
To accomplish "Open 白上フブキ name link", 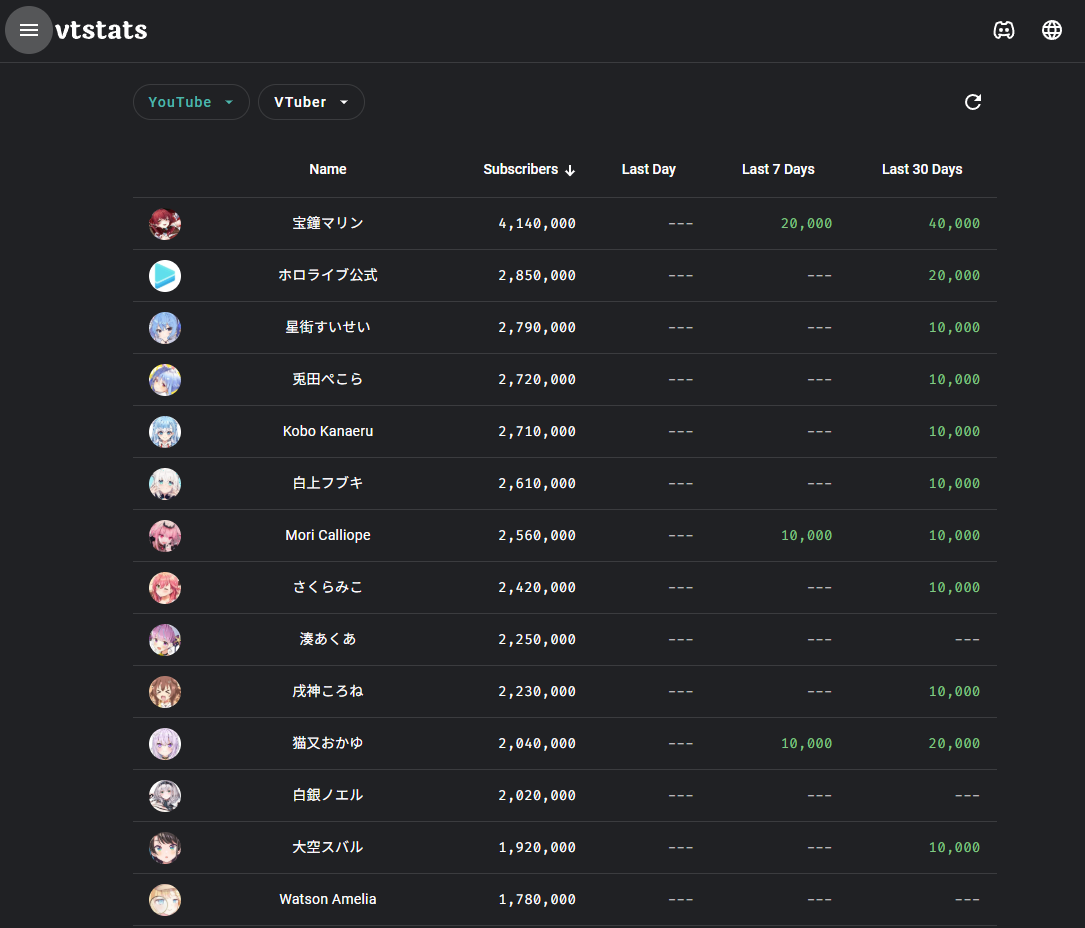I will click(x=327, y=482).
